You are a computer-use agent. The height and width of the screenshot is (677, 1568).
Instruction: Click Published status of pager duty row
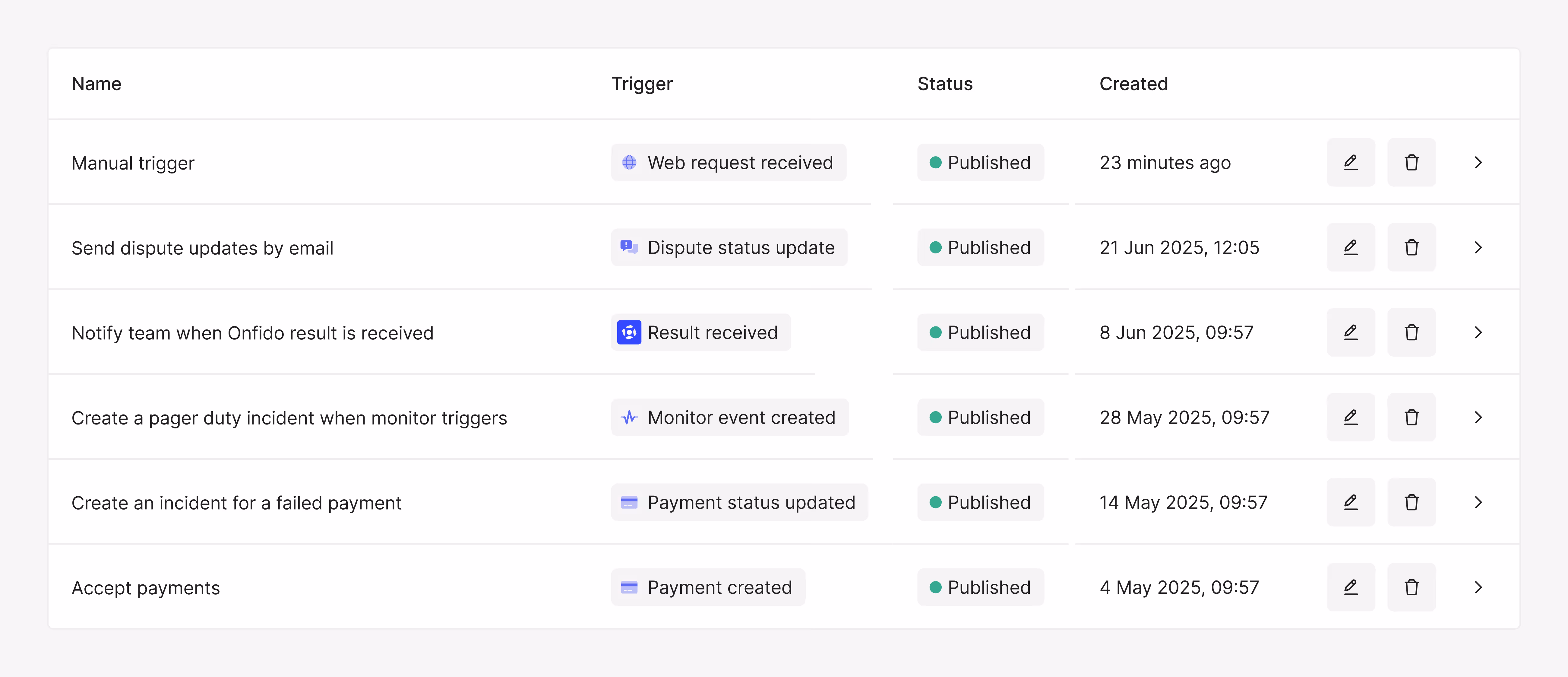[x=981, y=417]
